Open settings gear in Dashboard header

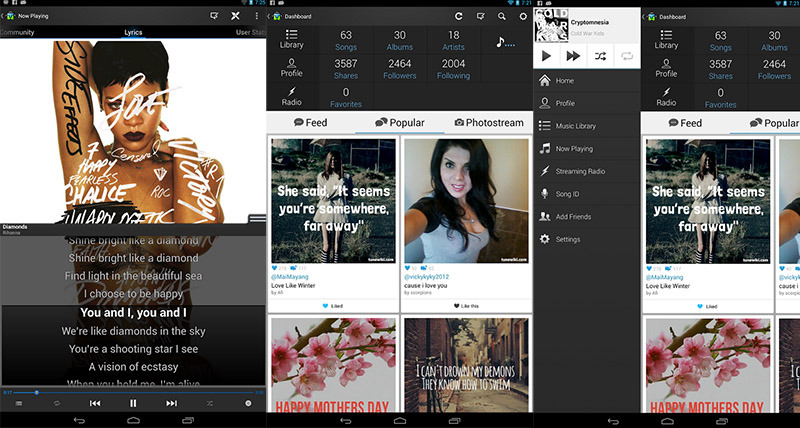(x=523, y=16)
